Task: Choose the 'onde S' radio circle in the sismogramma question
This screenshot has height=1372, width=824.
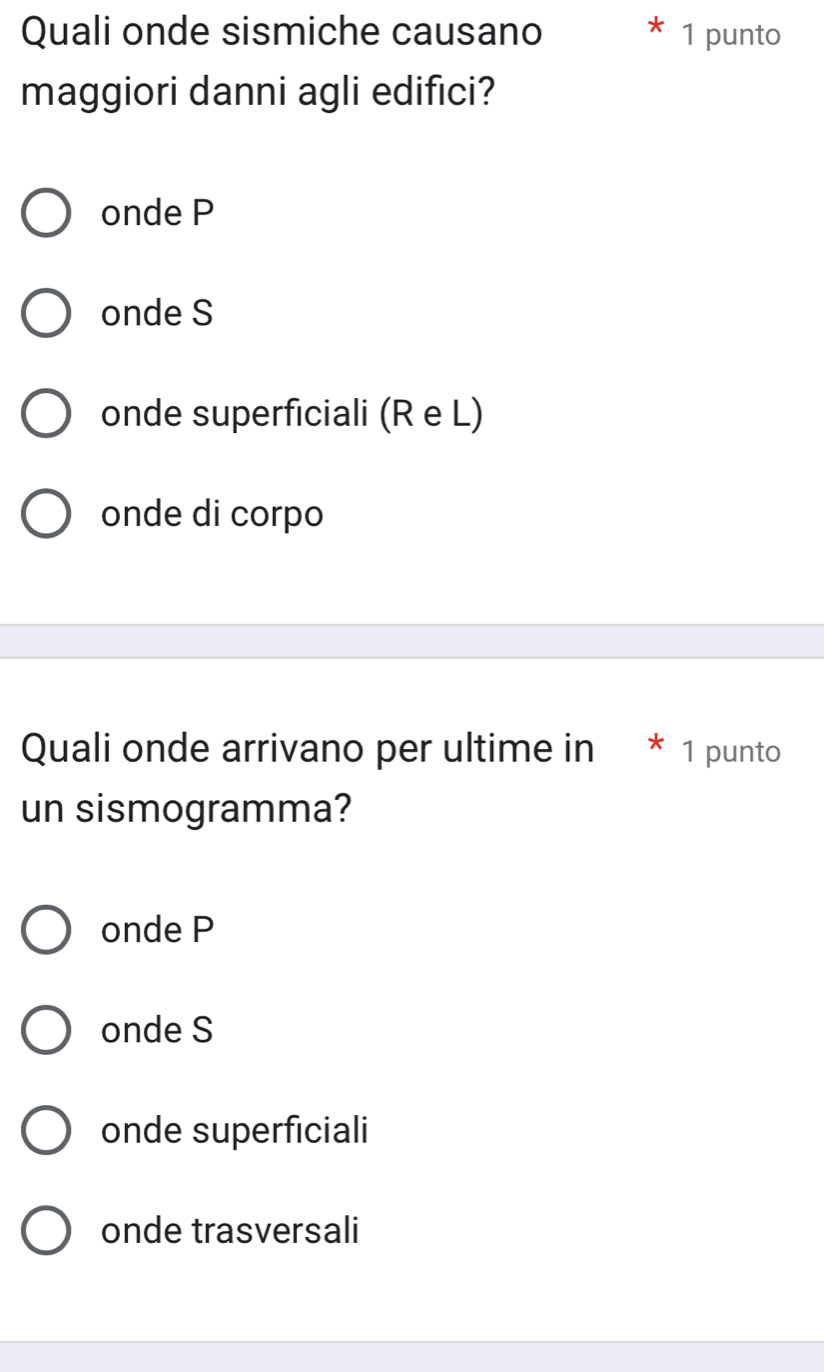Action: (x=46, y=1031)
